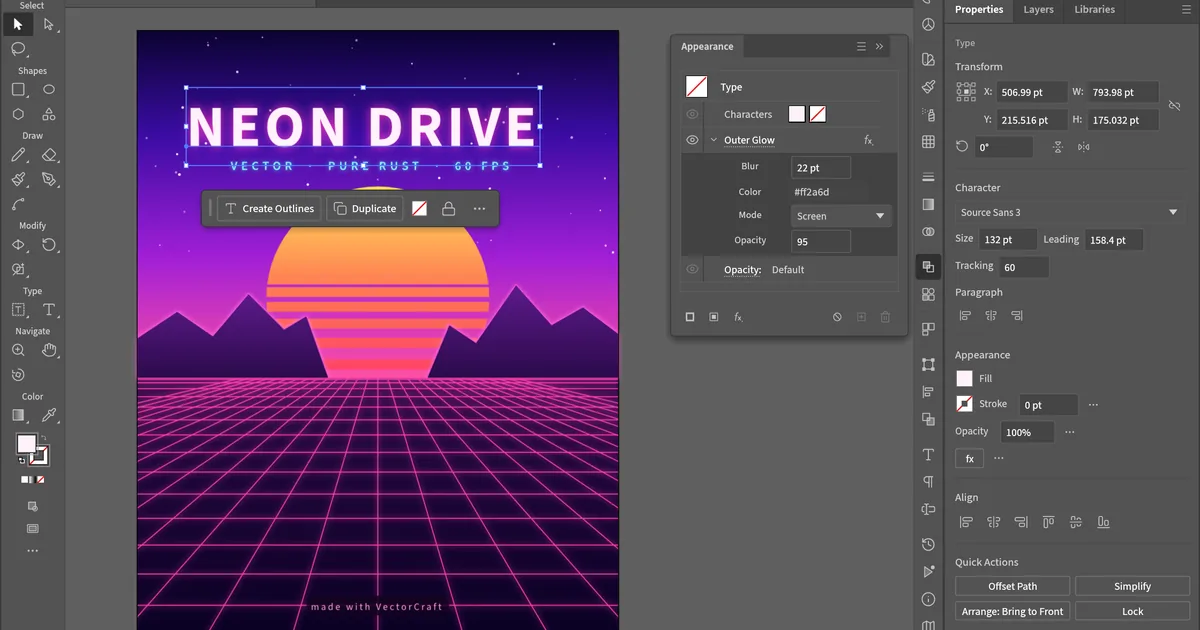Image resolution: width=1200 pixels, height=630 pixels.
Task: Select the Eyedropper tool
Action: coord(49,415)
